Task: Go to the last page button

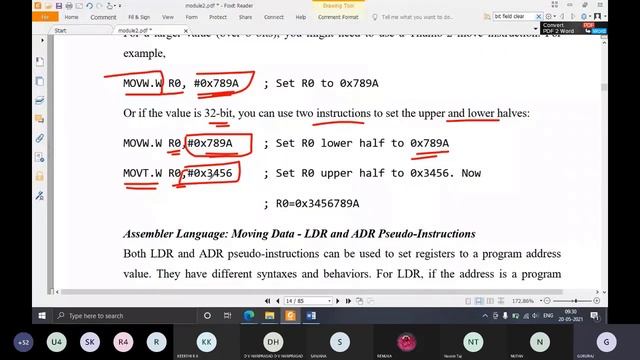Action: pyautogui.click(x=348, y=301)
